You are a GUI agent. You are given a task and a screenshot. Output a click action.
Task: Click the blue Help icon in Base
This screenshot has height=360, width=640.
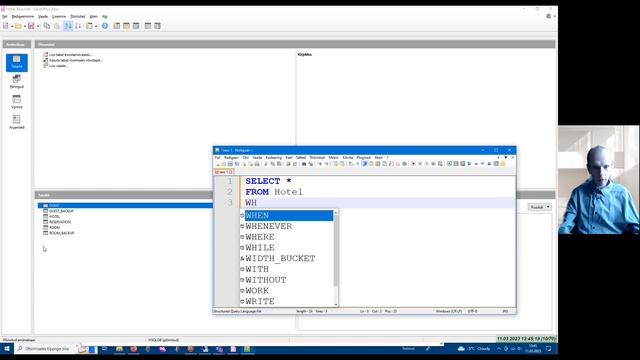[105, 26]
